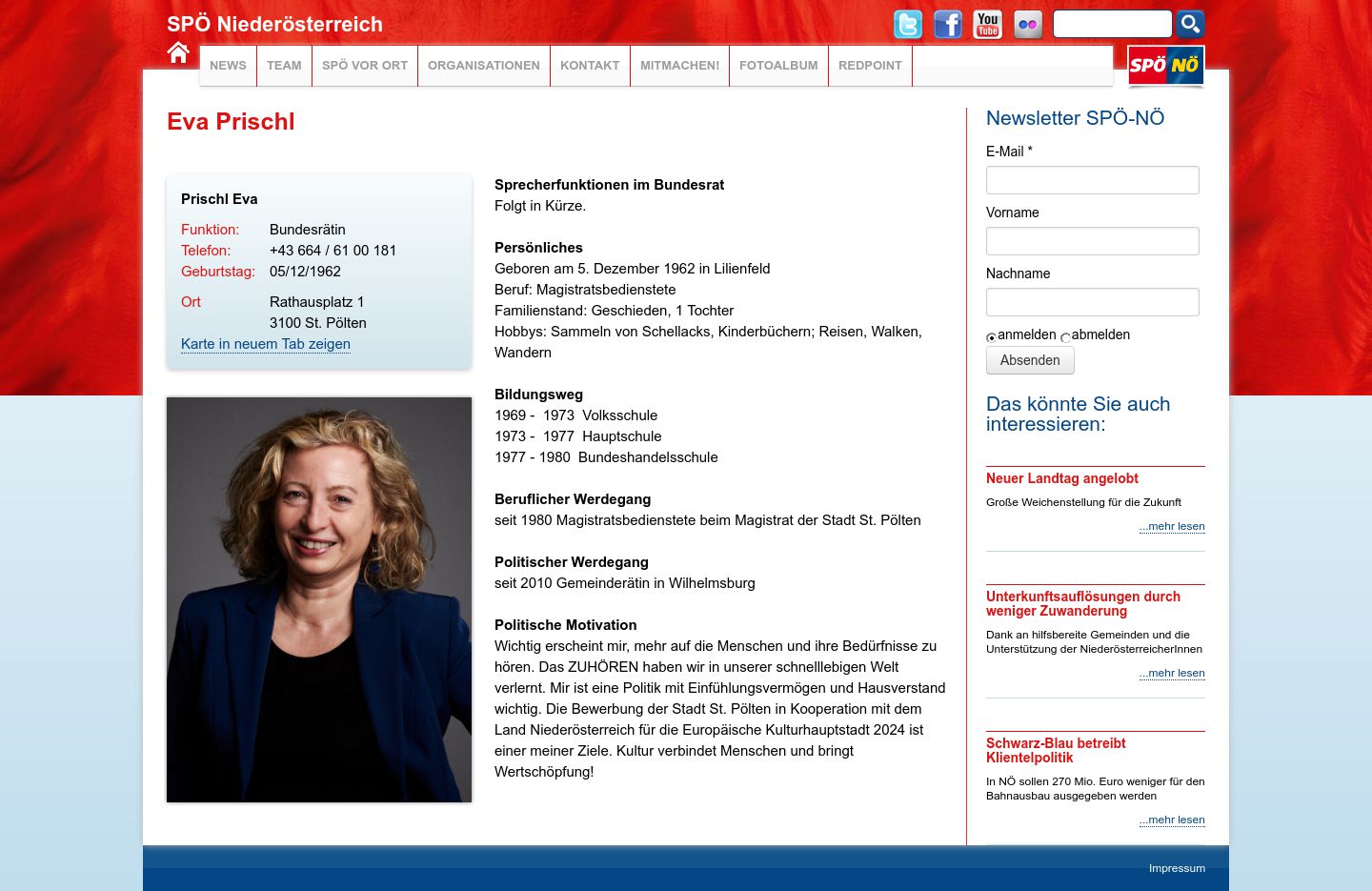Focus the newsletter E-Mail field
This screenshot has height=891, width=1372.
click(x=1093, y=180)
